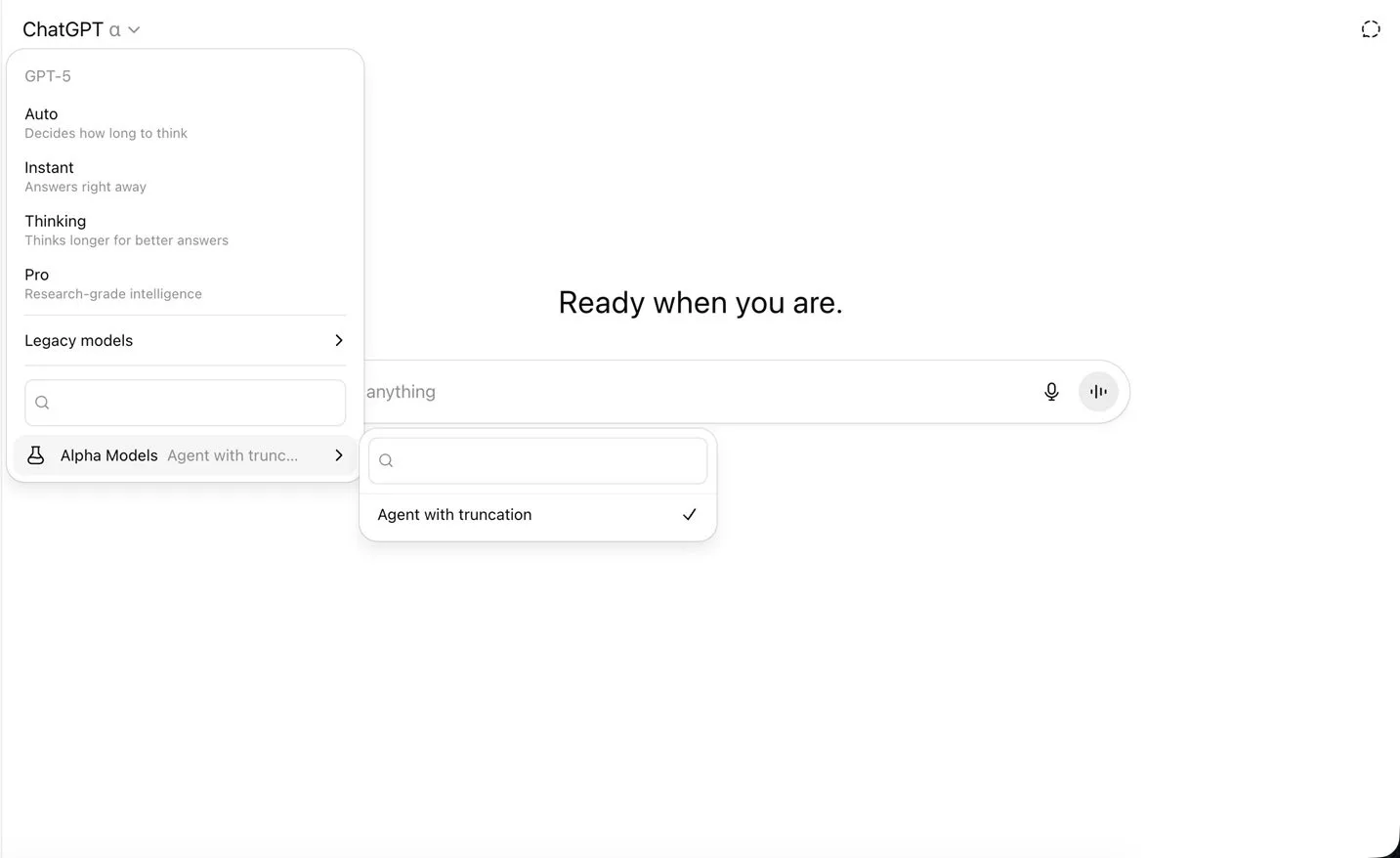Viewport: 1400px width, 858px height.
Task: Click the checkmark next to Agent with truncation
Action: 689,514
